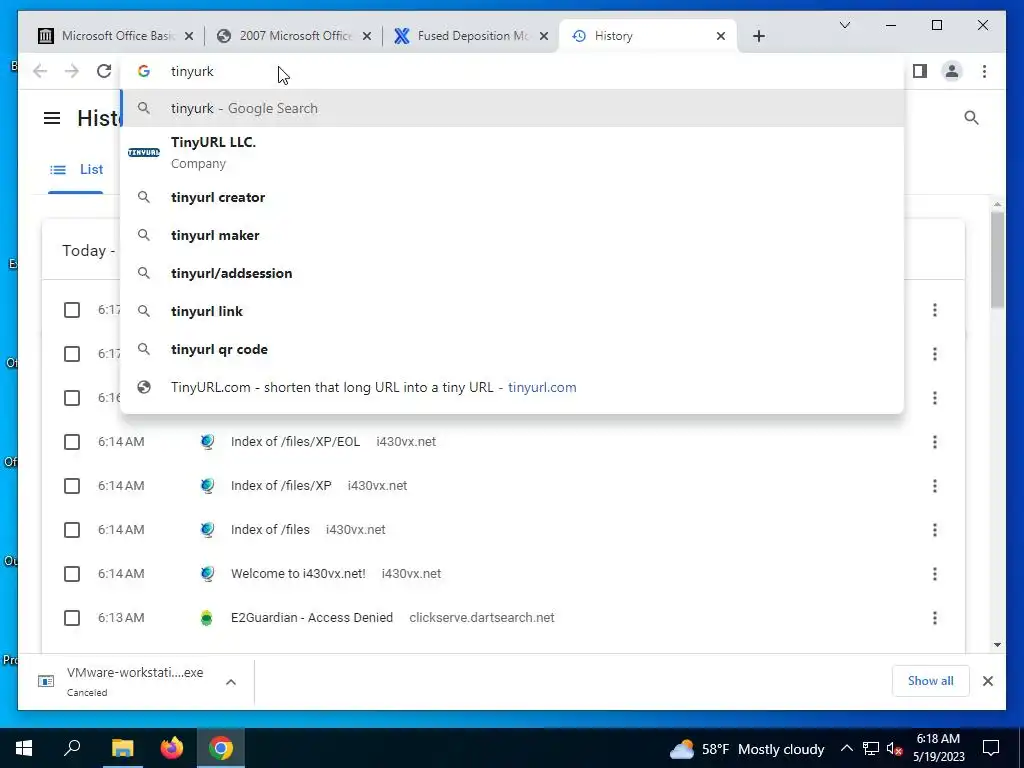1024x768 pixels.
Task: Select the TinyURL LLC. company suggestion
Action: click(513, 153)
